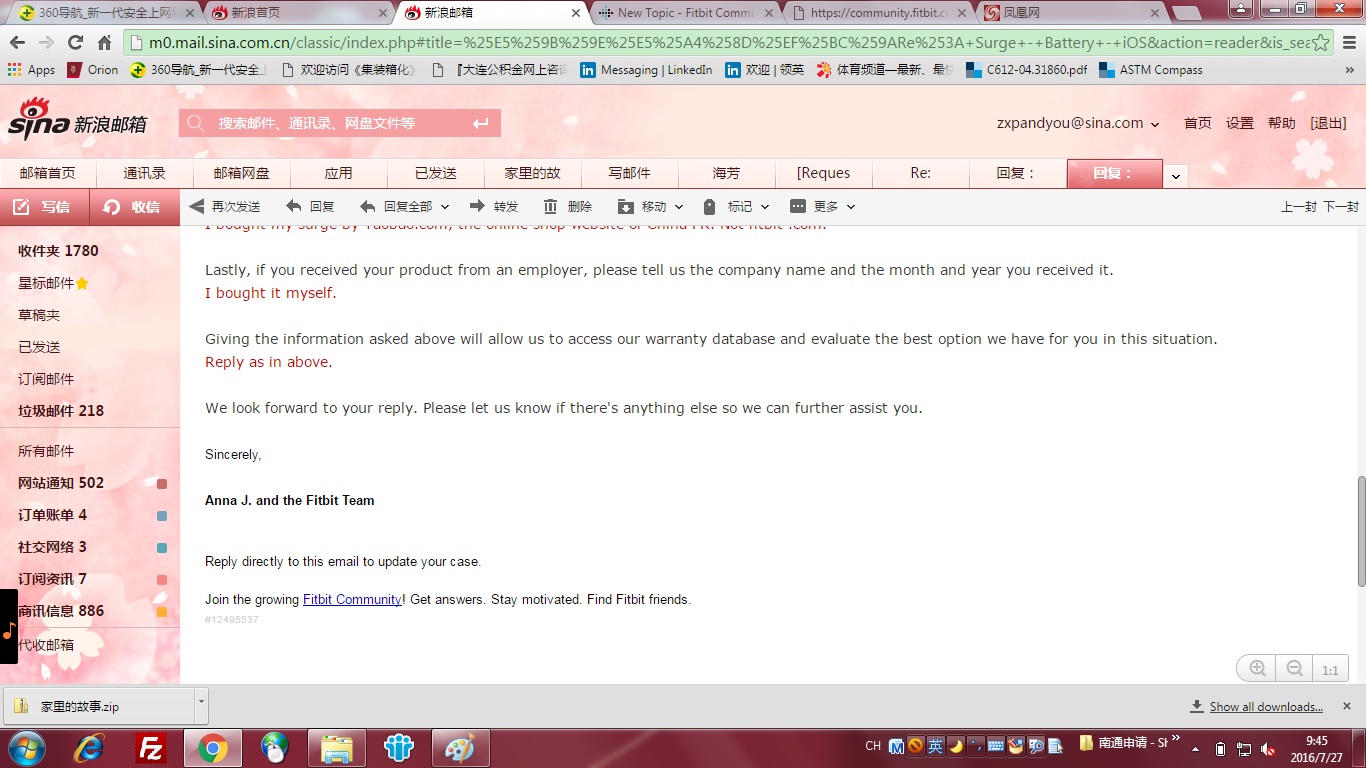Click the 帮助 help link
1366x768 pixels.
point(1282,123)
